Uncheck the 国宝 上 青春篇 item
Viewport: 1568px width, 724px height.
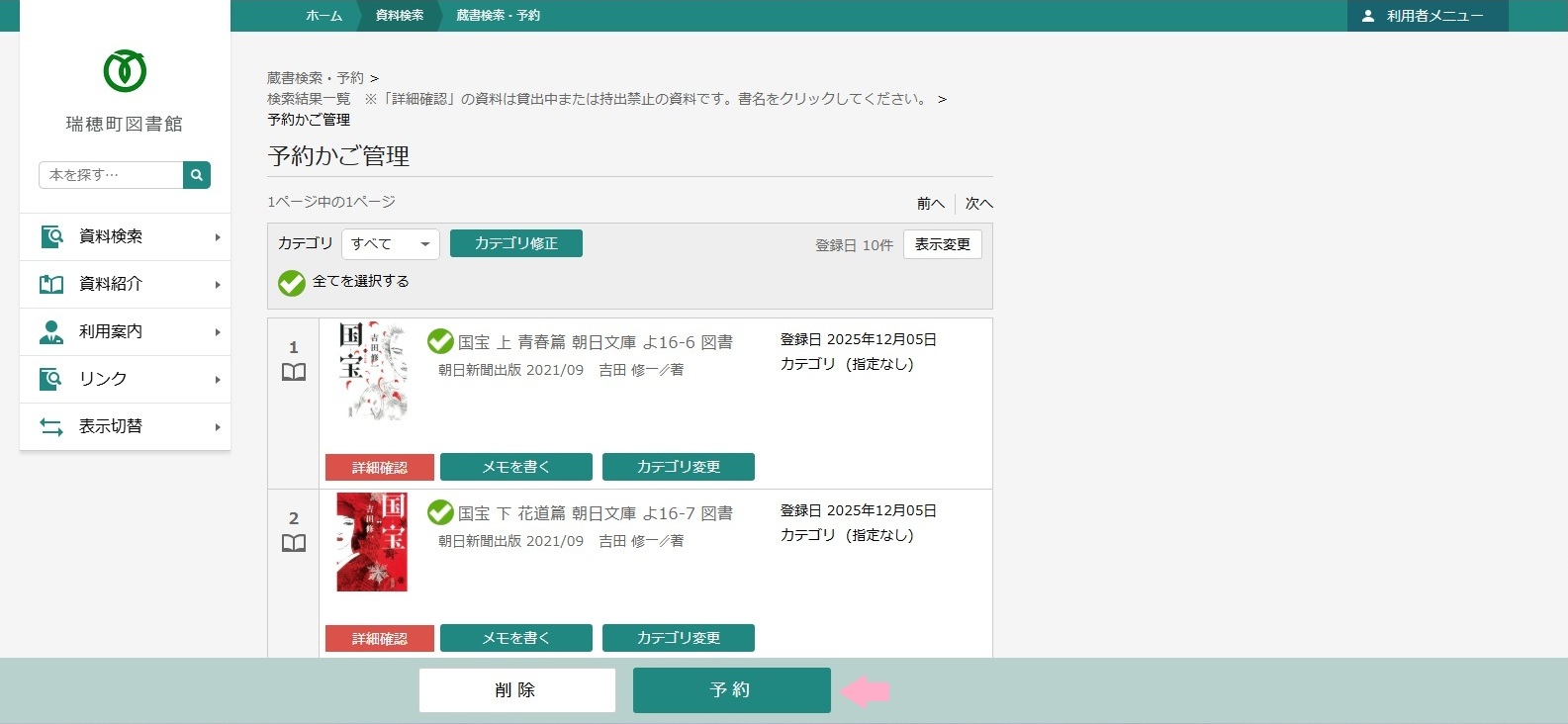click(x=440, y=342)
